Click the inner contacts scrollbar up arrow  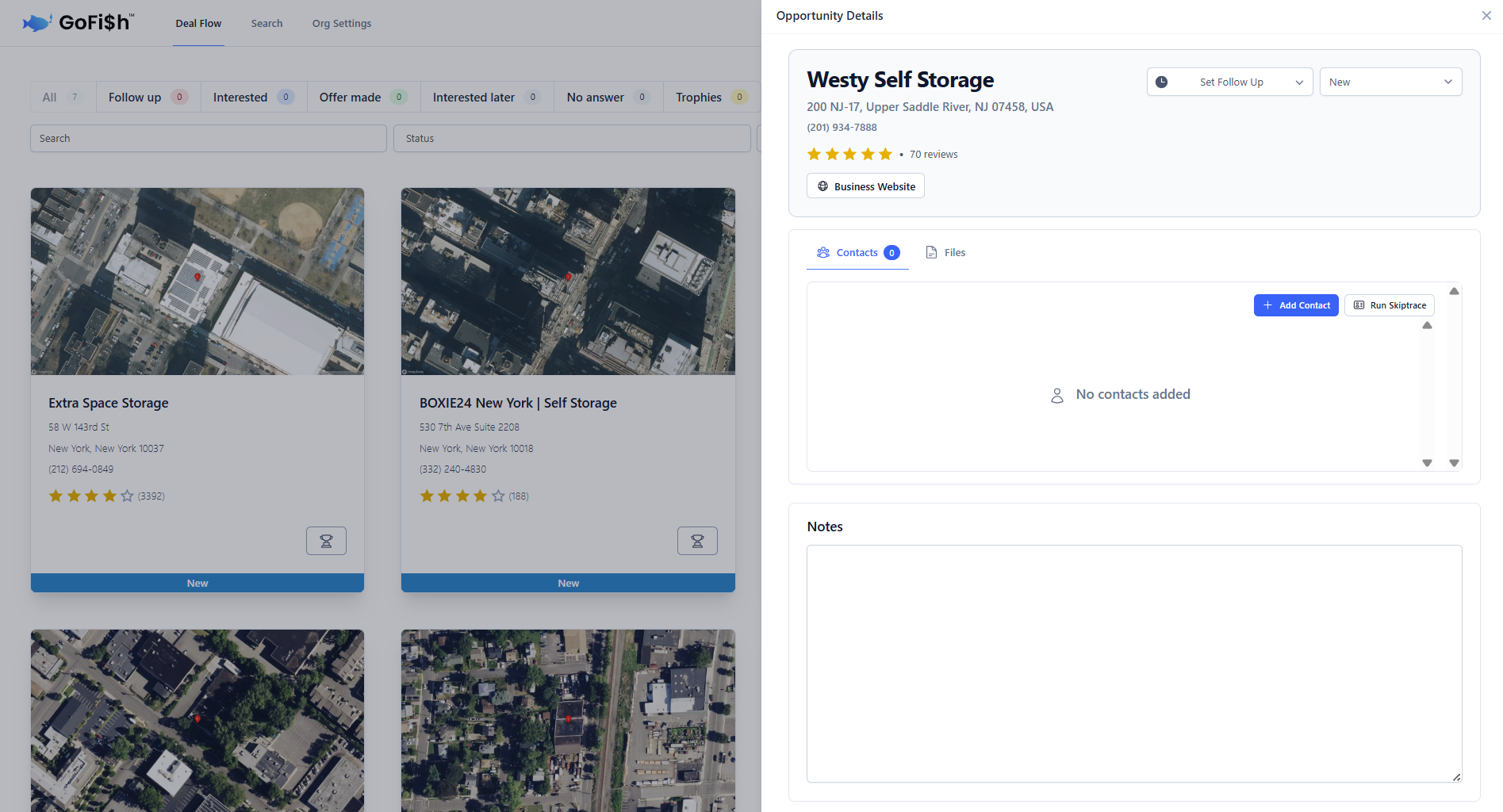(x=1427, y=325)
